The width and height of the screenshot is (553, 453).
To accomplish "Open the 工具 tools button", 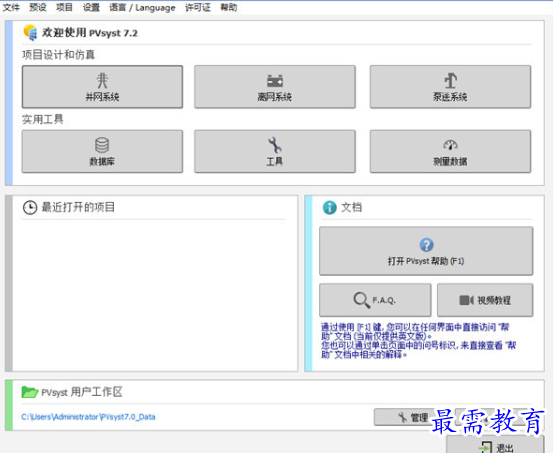I will 275,151.
